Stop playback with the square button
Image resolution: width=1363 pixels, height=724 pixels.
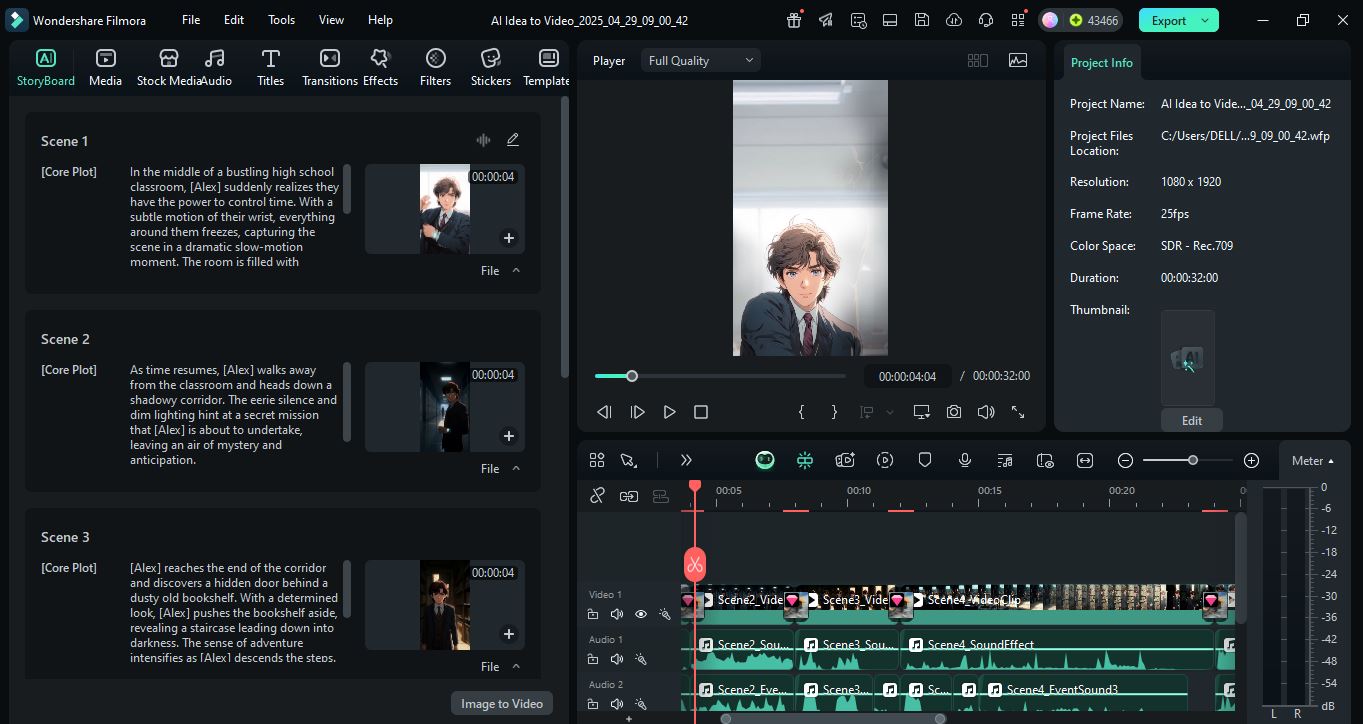point(701,412)
